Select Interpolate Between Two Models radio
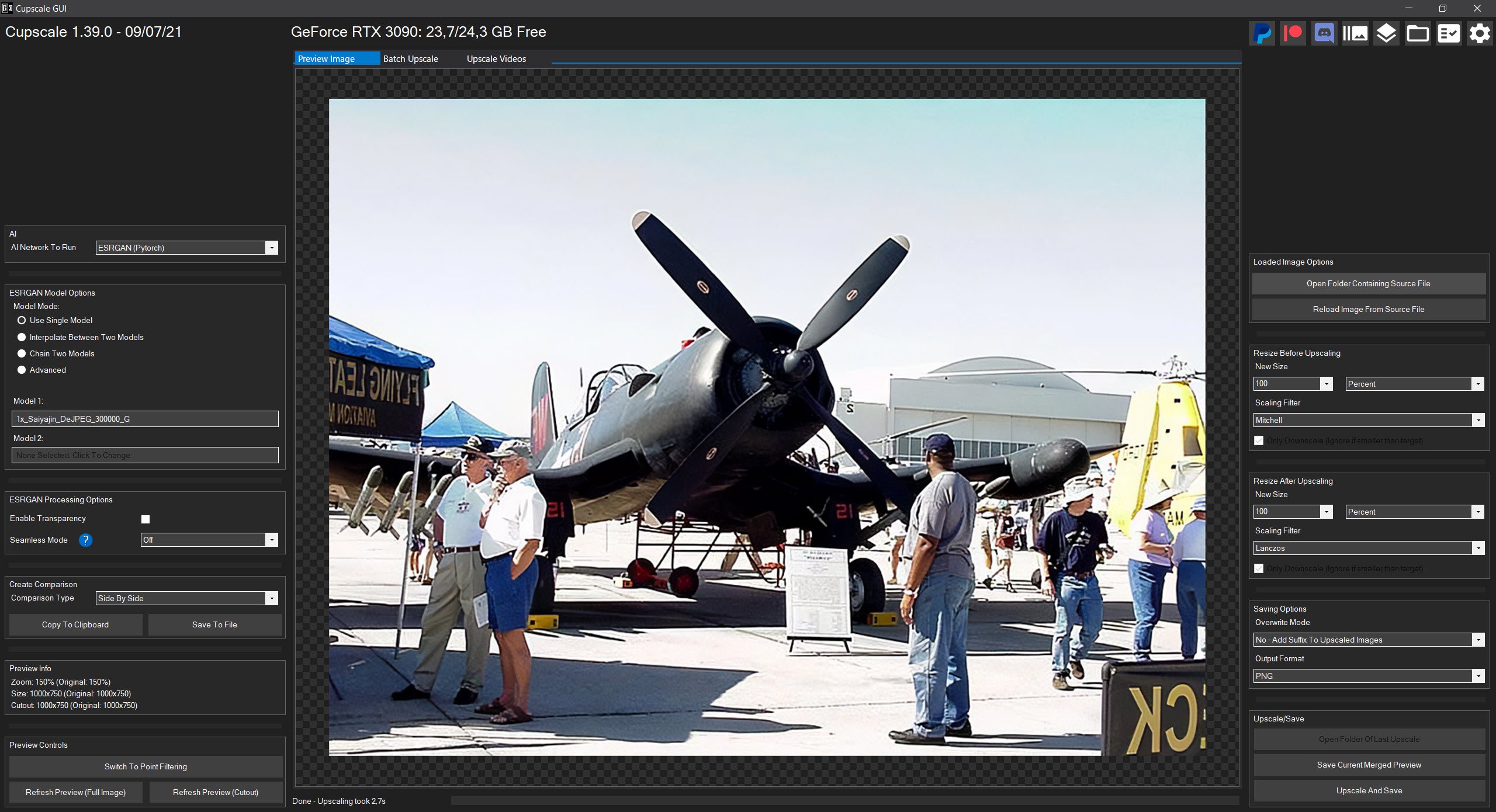This screenshot has height=812, width=1496. point(22,337)
